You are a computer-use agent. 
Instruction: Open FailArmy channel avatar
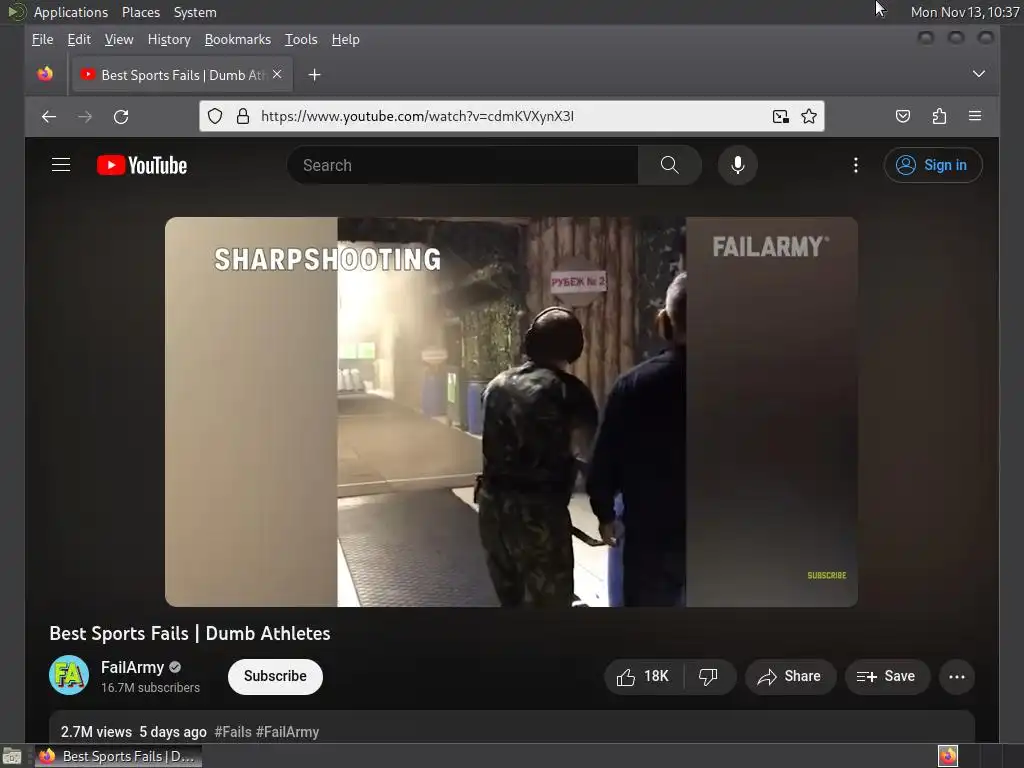[69, 675]
